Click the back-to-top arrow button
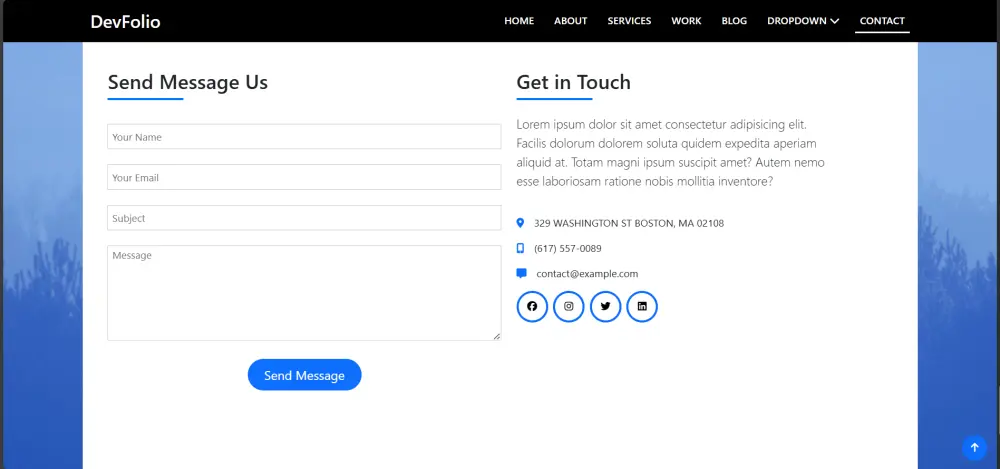1000x469 pixels. point(974,448)
